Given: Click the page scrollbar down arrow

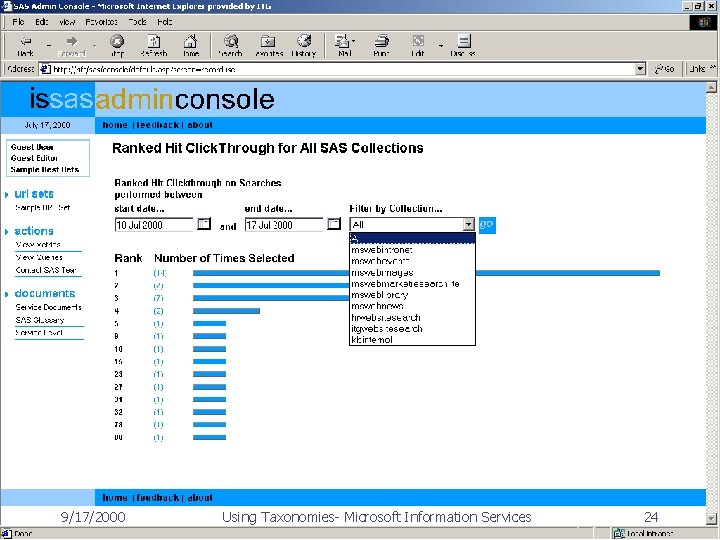Looking at the screenshot, I should point(711,519).
